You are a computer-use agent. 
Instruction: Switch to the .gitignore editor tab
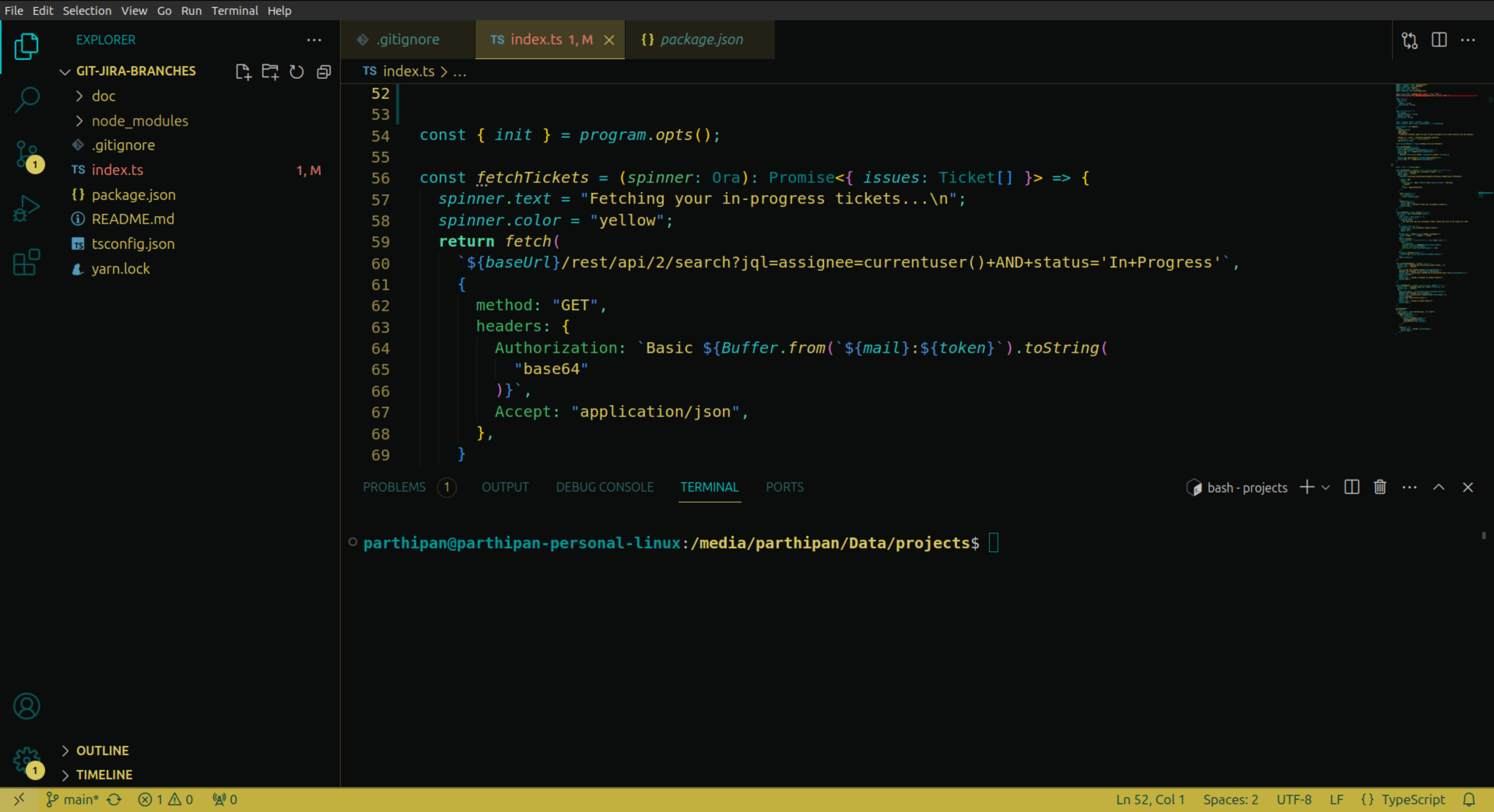[x=408, y=40]
